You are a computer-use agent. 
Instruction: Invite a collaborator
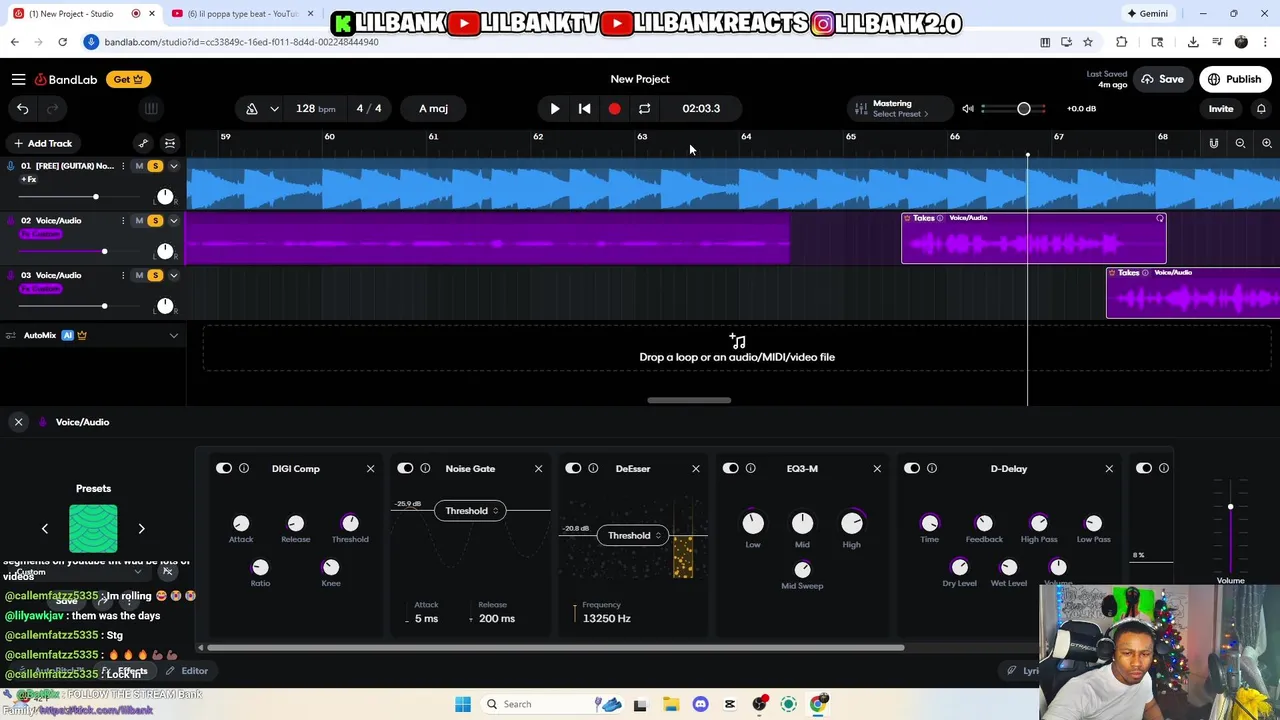[1221, 108]
